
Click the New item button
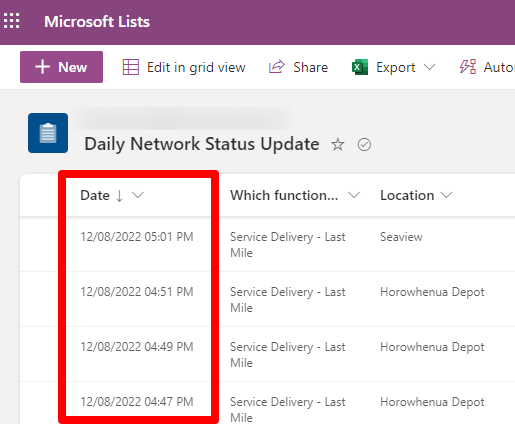pos(61,67)
